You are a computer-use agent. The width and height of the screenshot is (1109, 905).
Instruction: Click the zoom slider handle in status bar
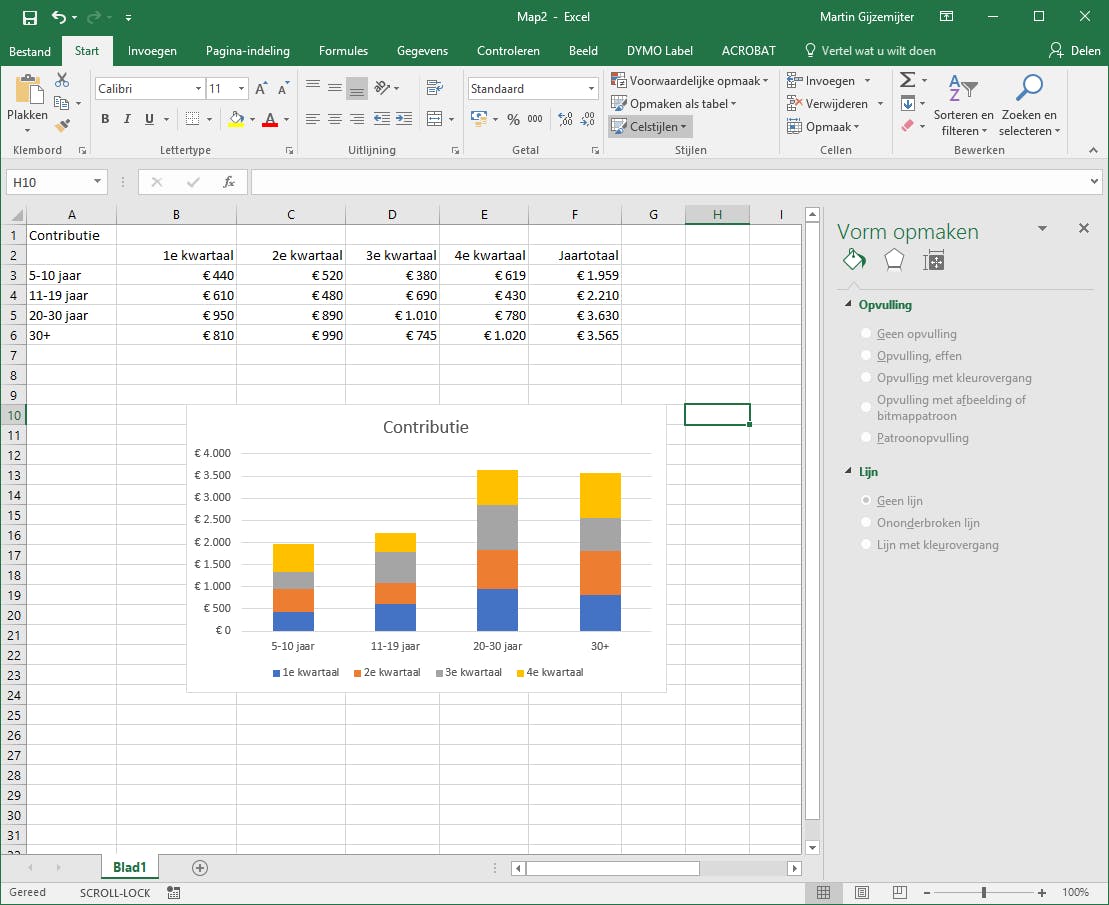[984, 892]
